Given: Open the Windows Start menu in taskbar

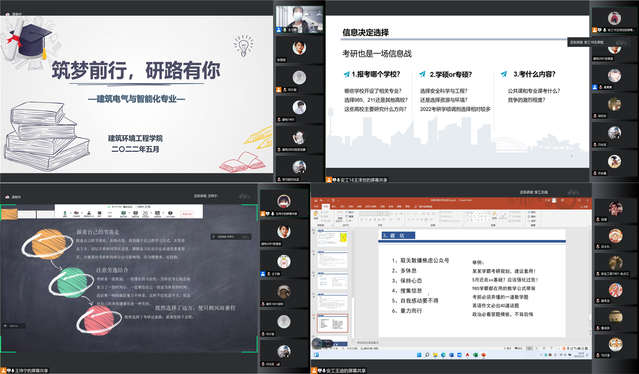Looking at the screenshot, I should pyautogui.click(x=419, y=355).
